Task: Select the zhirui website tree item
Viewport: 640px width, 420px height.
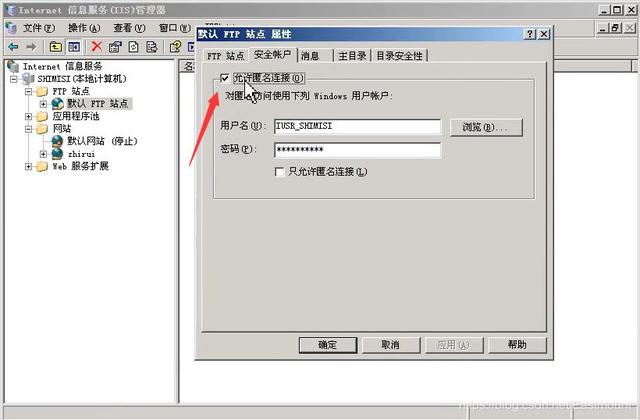Action: 81,154
